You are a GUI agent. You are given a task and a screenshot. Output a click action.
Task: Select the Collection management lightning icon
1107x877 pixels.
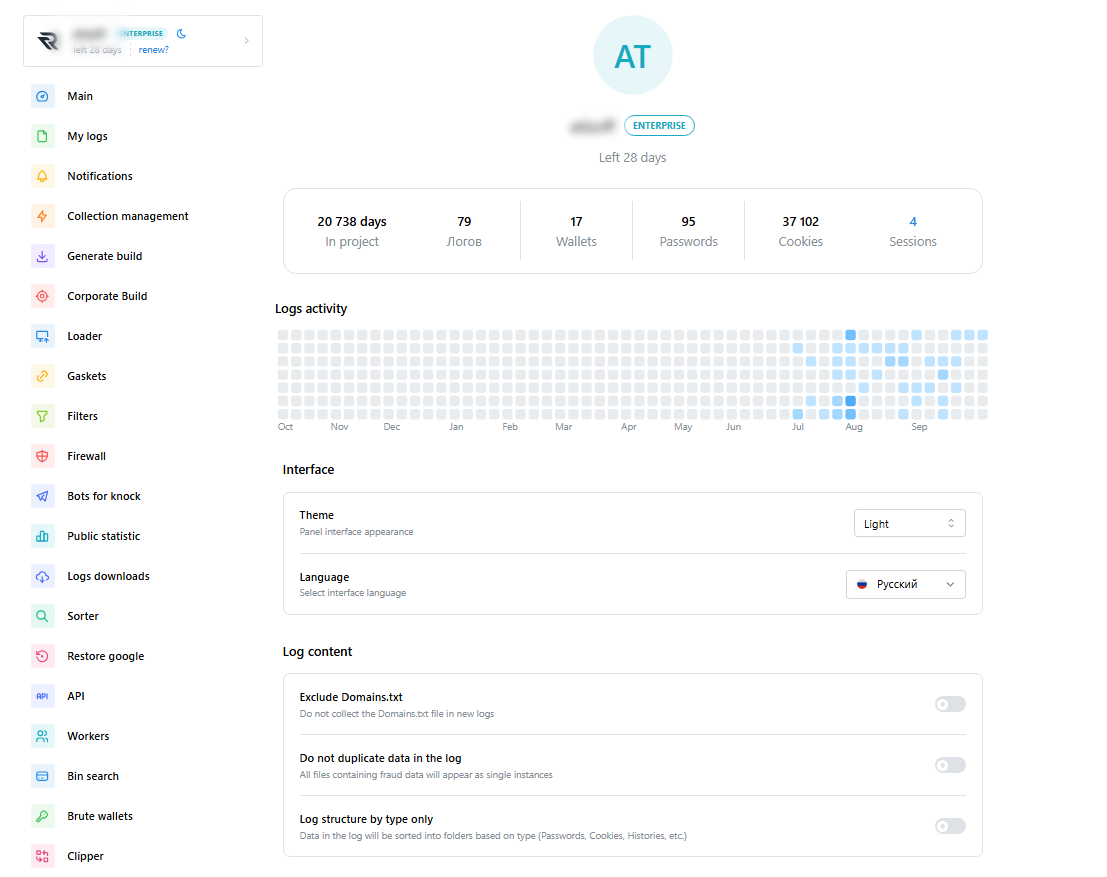(42, 216)
